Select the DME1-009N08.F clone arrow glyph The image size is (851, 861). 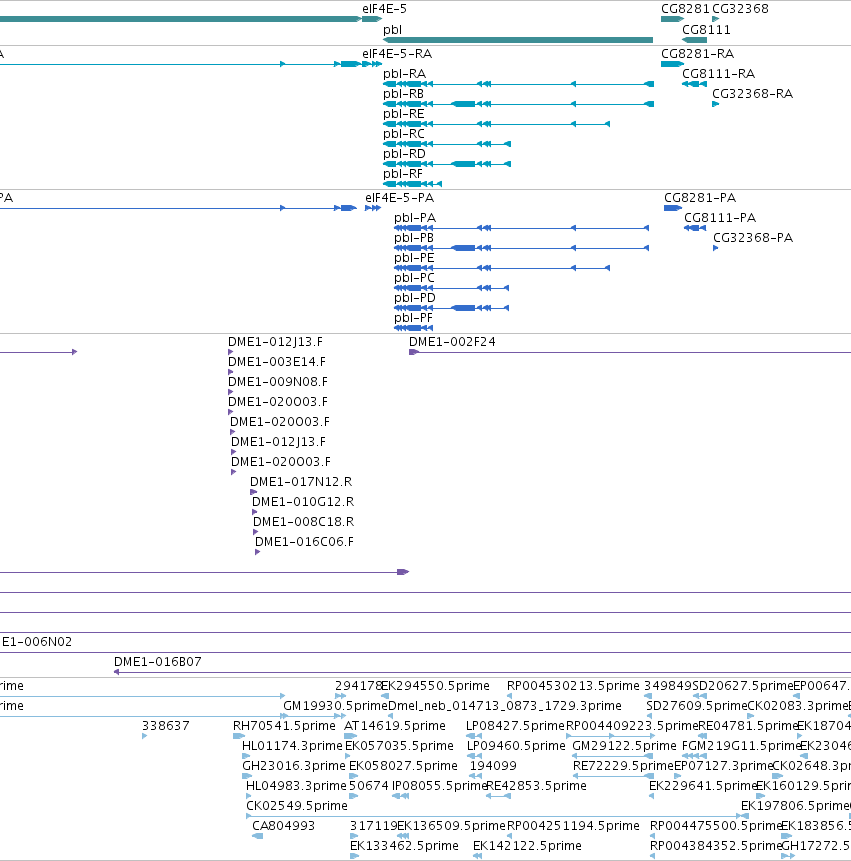(230, 392)
